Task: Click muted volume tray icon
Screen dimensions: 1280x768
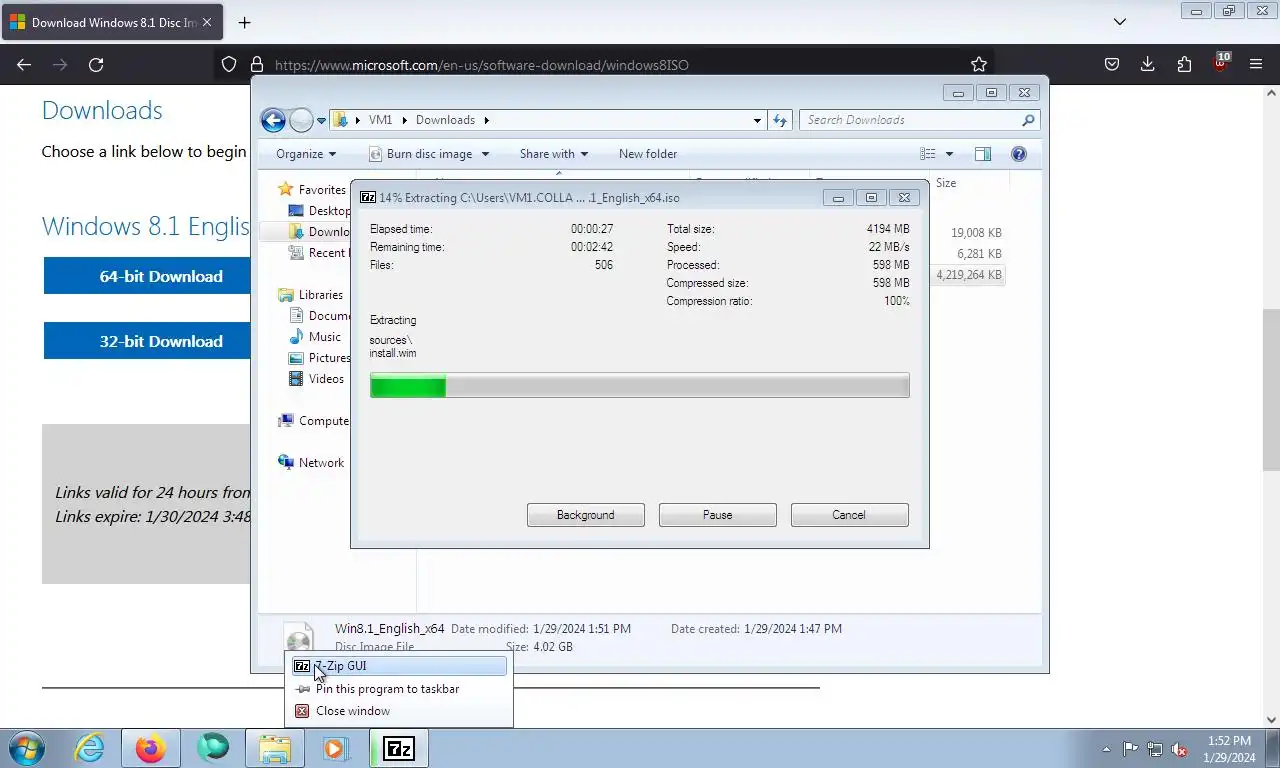Action: click(x=1180, y=749)
